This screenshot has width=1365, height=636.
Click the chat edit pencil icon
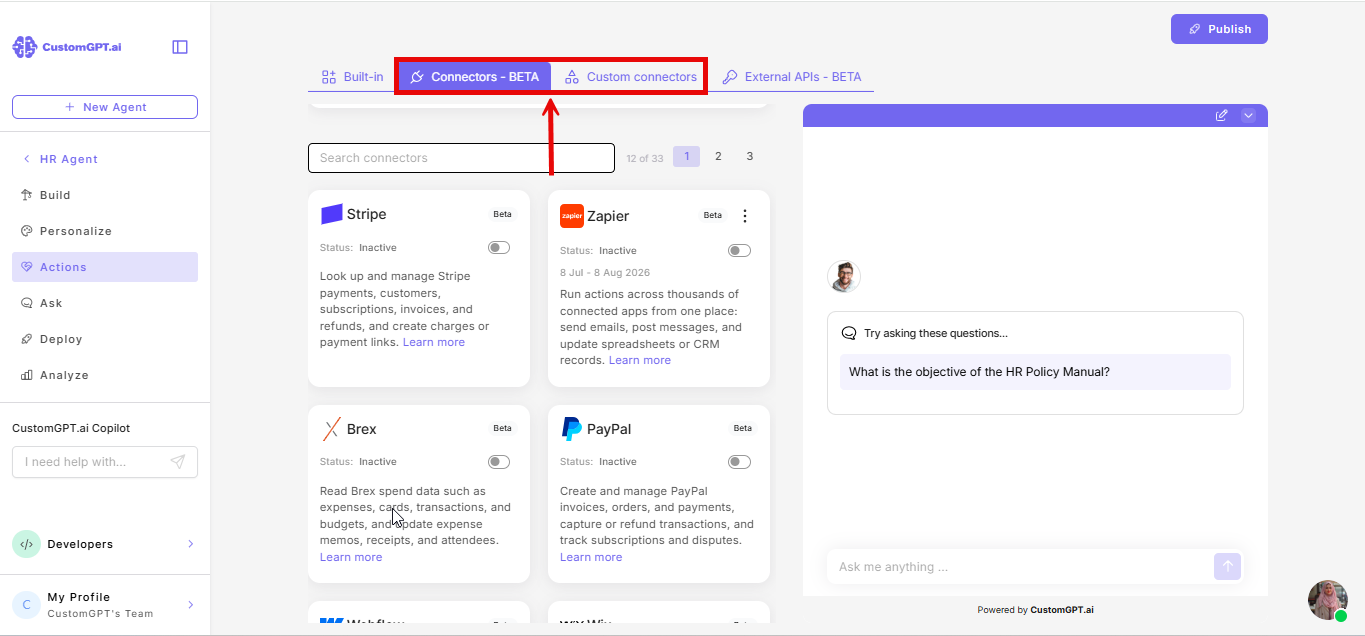coord(1221,116)
